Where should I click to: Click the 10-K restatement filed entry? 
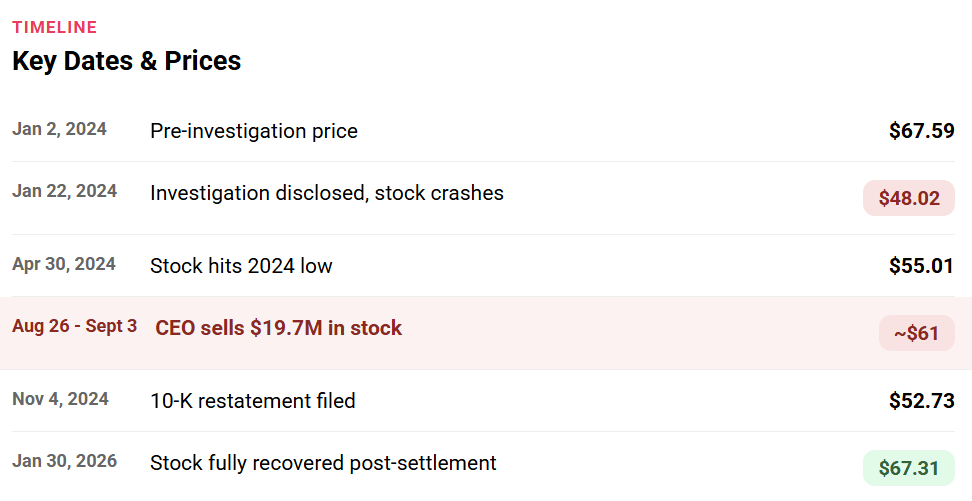click(x=252, y=401)
